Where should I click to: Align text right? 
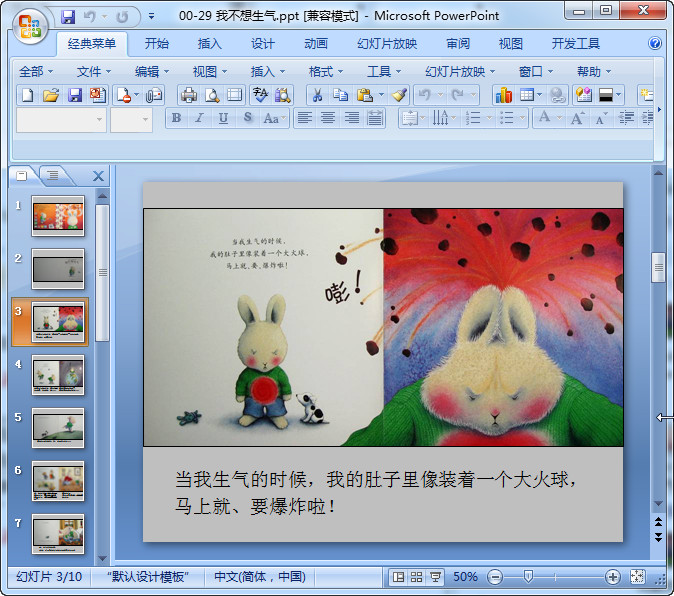click(352, 118)
